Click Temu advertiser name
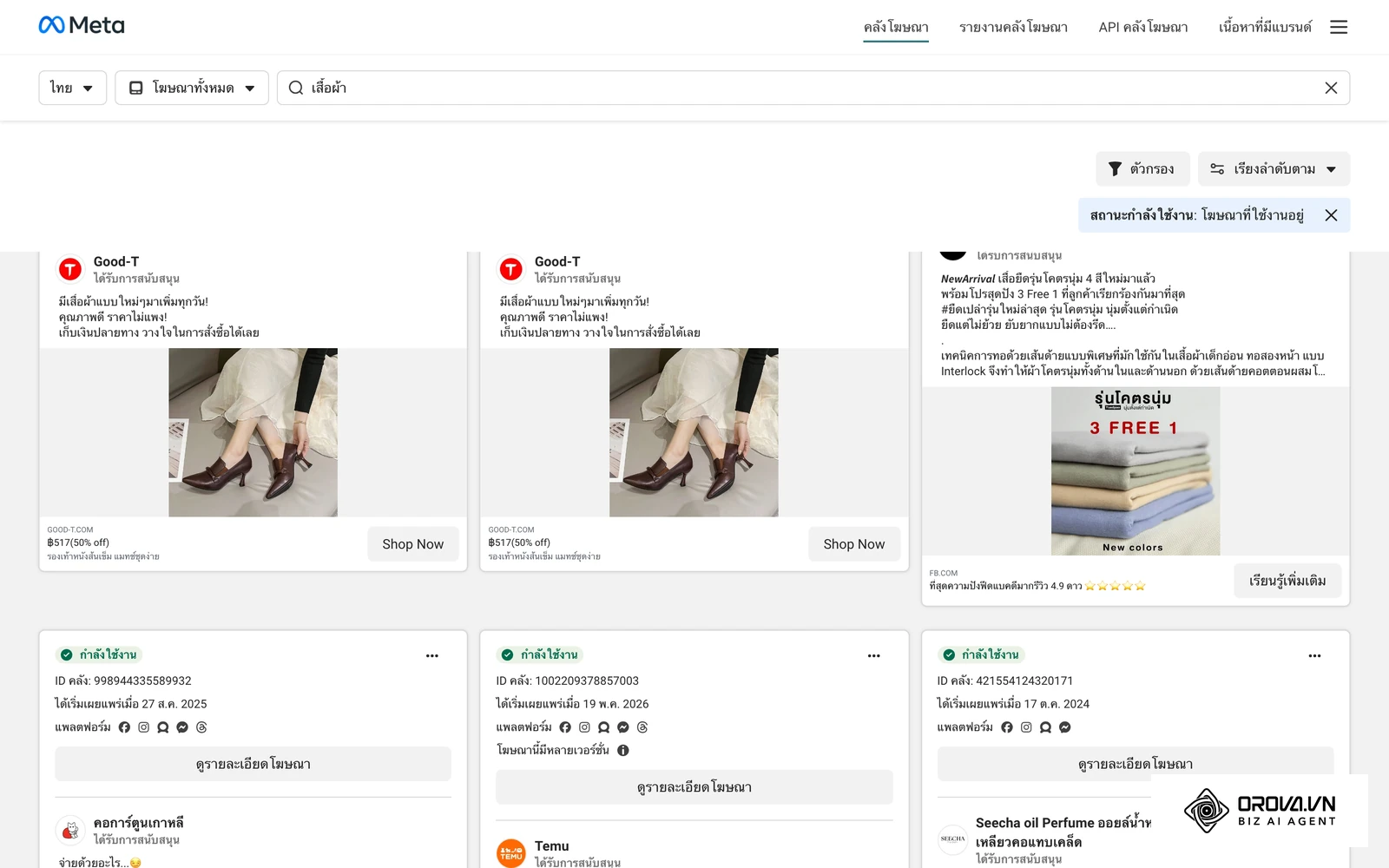 (x=552, y=846)
